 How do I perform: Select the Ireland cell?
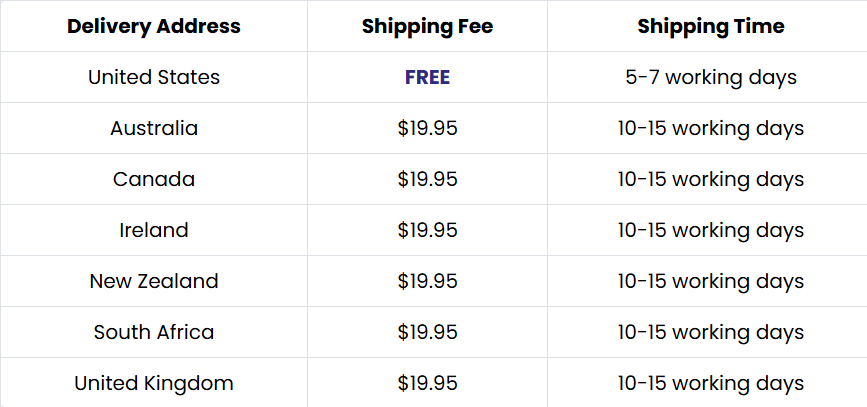[x=154, y=230]
